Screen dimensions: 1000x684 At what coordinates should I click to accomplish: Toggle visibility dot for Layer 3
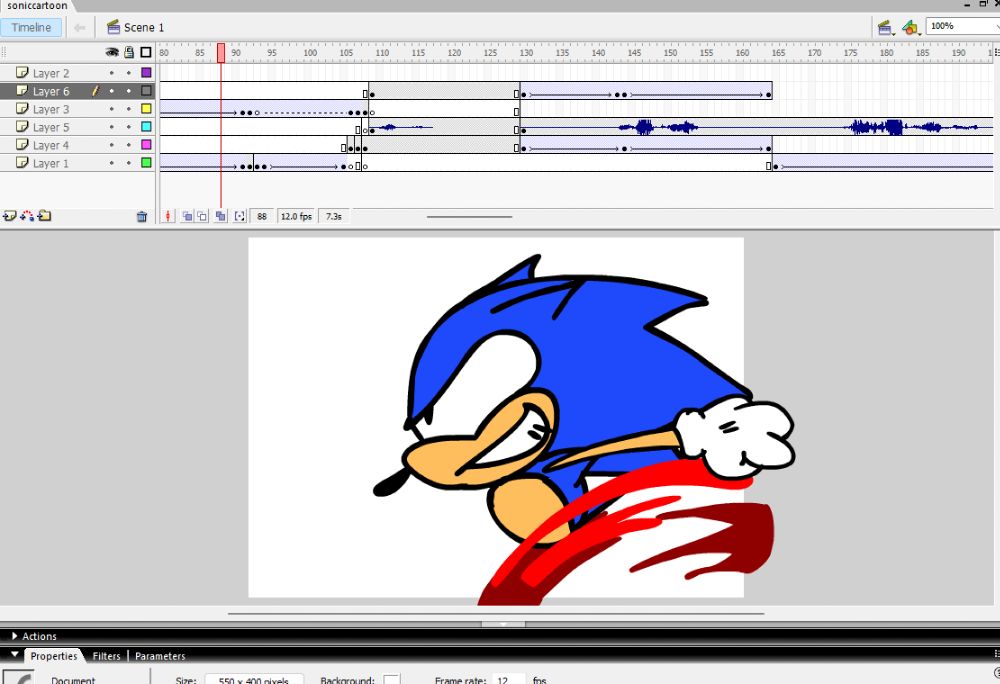[x=112, y=109]
